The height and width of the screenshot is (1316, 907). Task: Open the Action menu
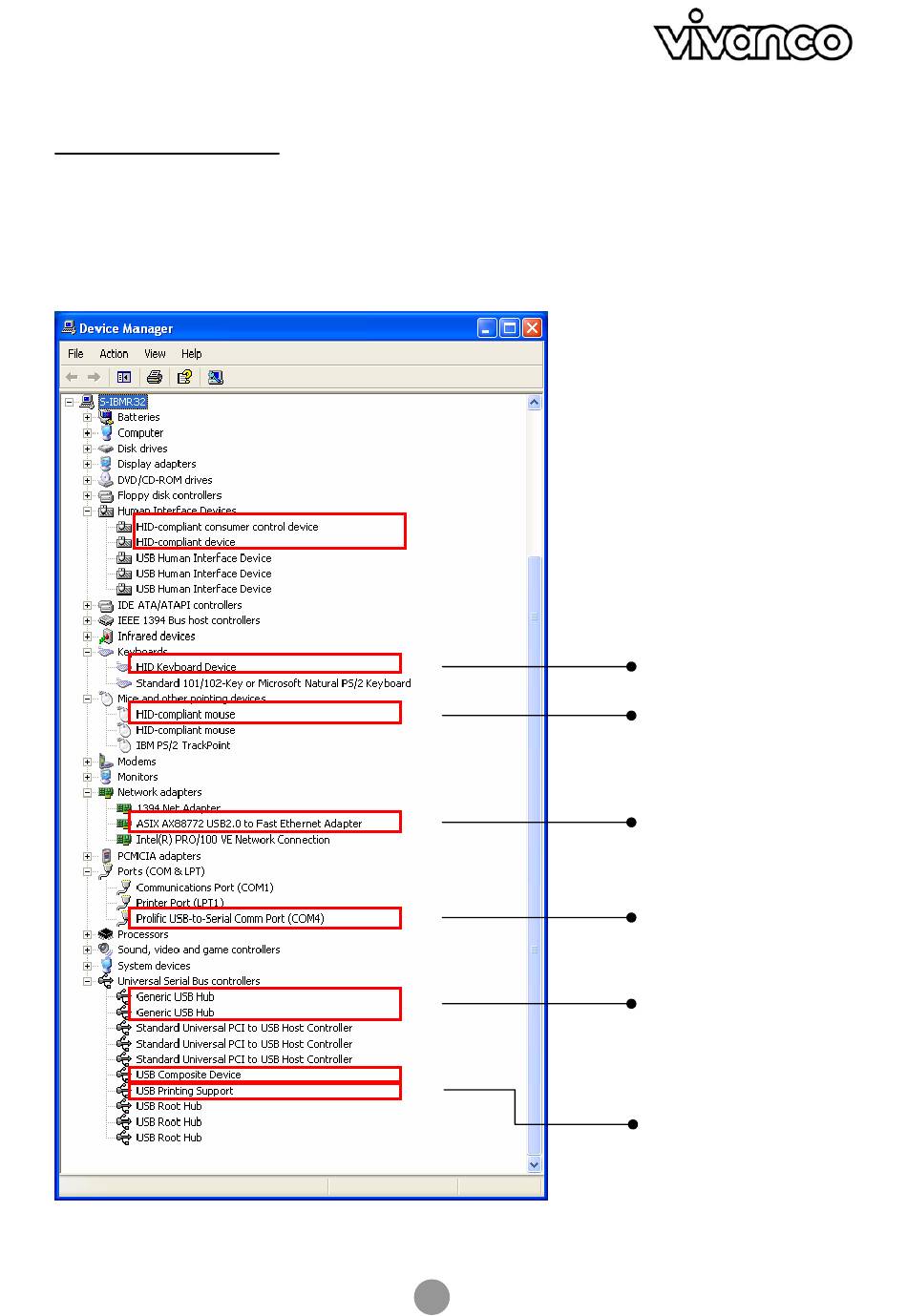tap(114, 353)
